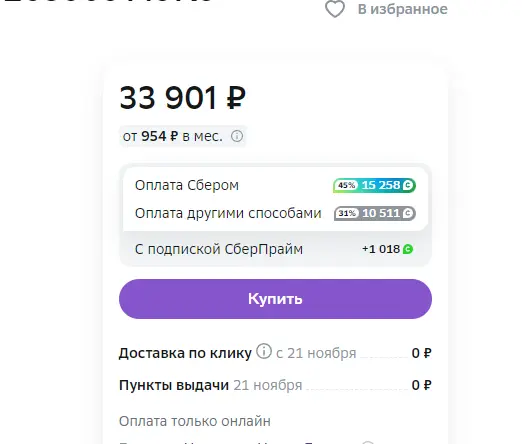Select "Доставка по клику" delivery option
This screenshot has height=444, width=522.
point(275,353)
